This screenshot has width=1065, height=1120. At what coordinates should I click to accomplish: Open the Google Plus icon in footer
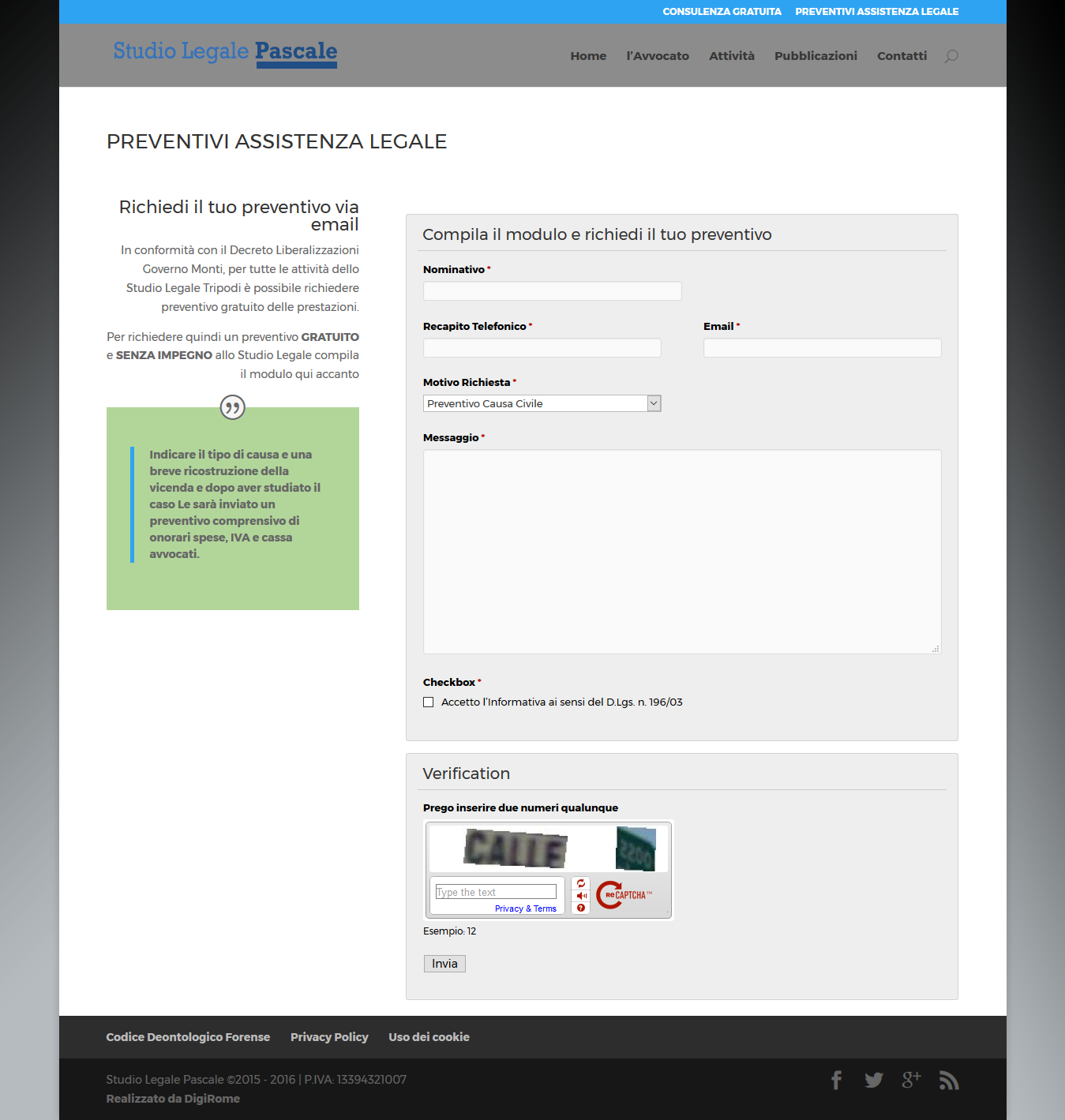(912, 1080)
